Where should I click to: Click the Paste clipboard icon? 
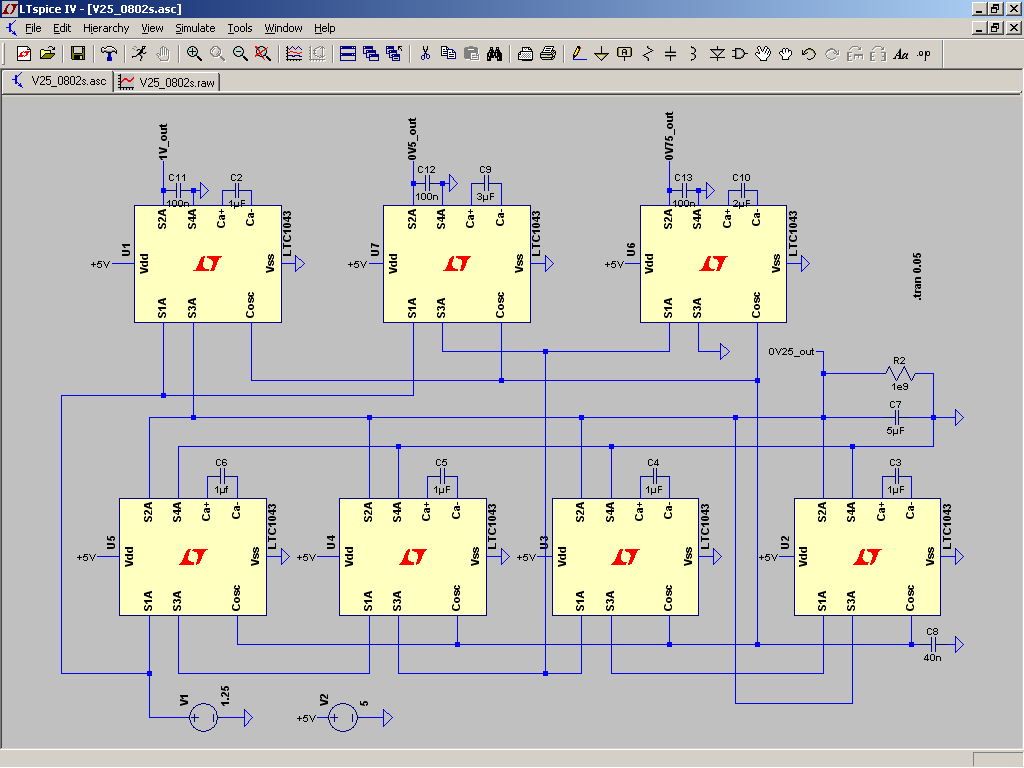[471, 54]
